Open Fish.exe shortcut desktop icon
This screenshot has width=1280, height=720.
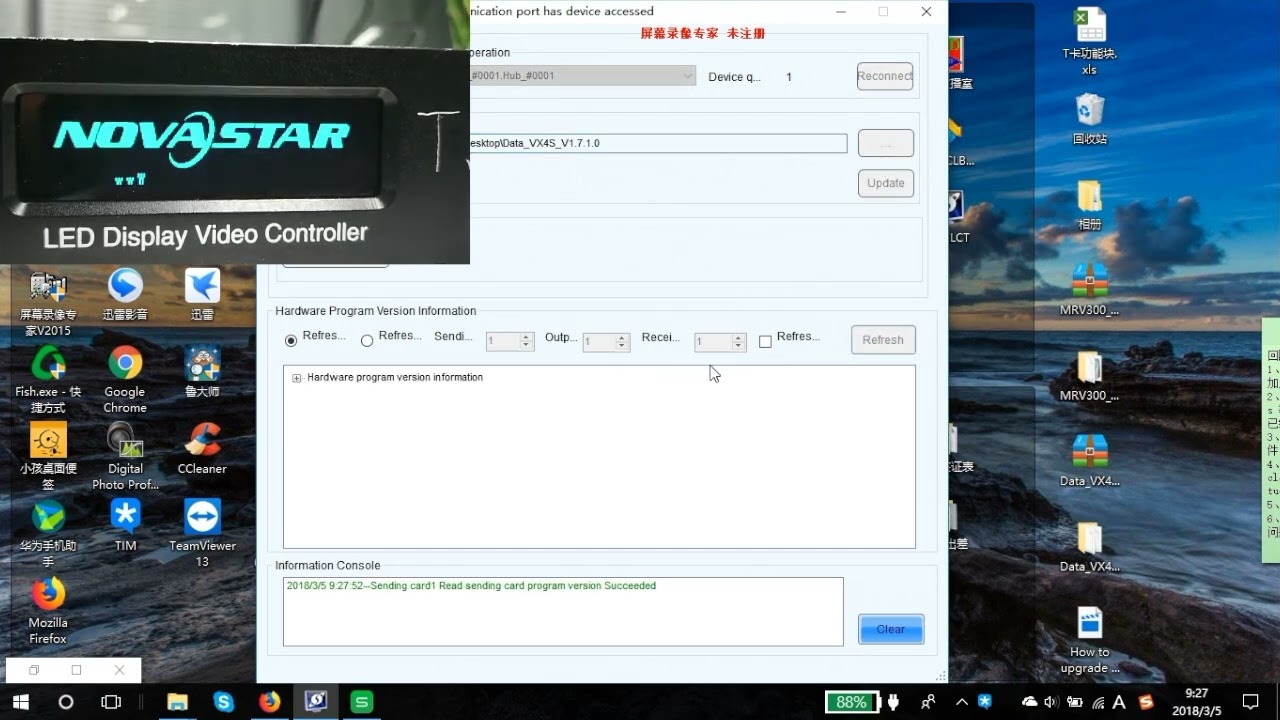[x=47, y=379]
